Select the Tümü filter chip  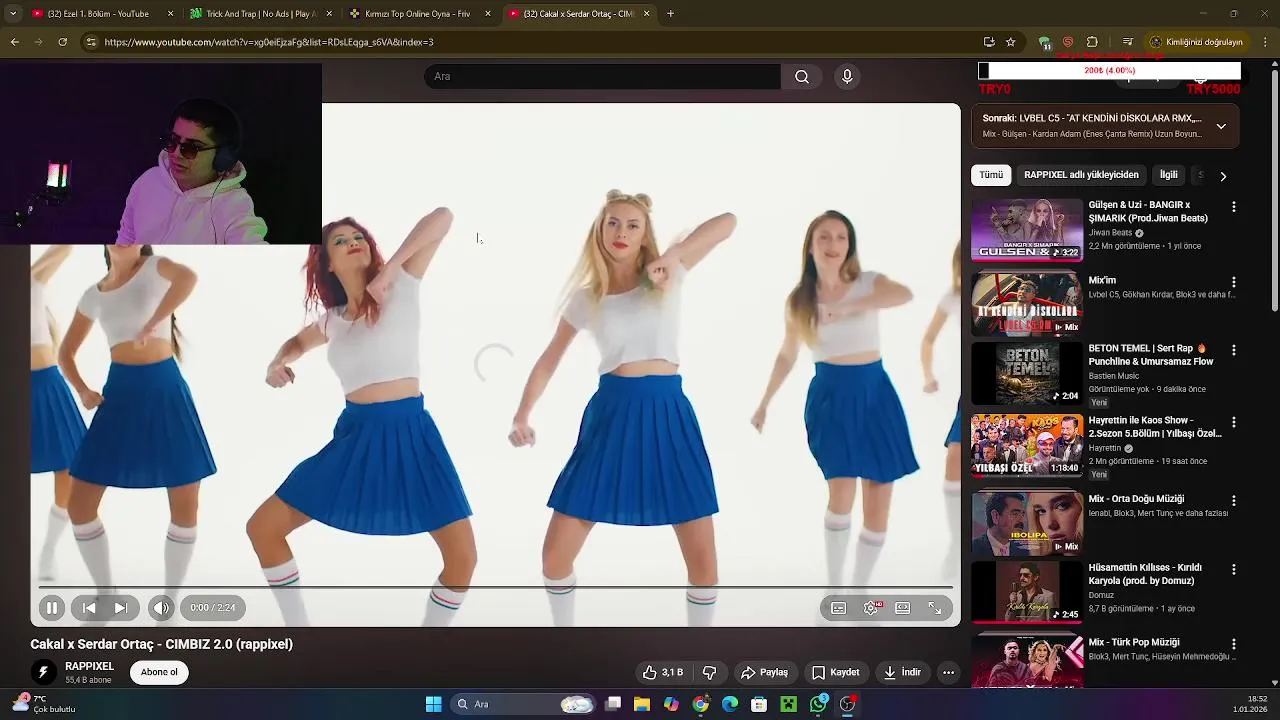click(x=991, y=175)
